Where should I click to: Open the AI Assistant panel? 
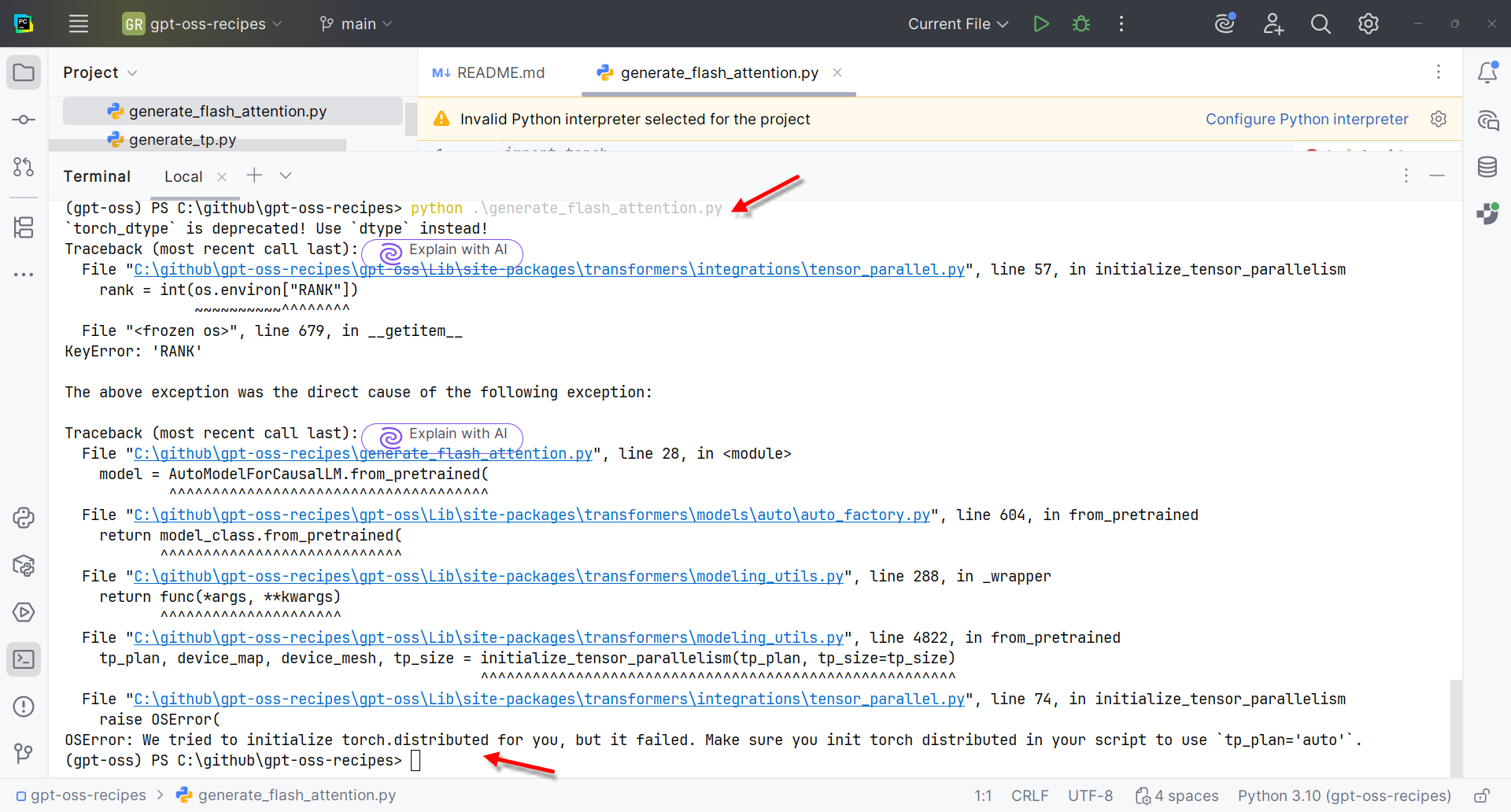[1487, 120]
